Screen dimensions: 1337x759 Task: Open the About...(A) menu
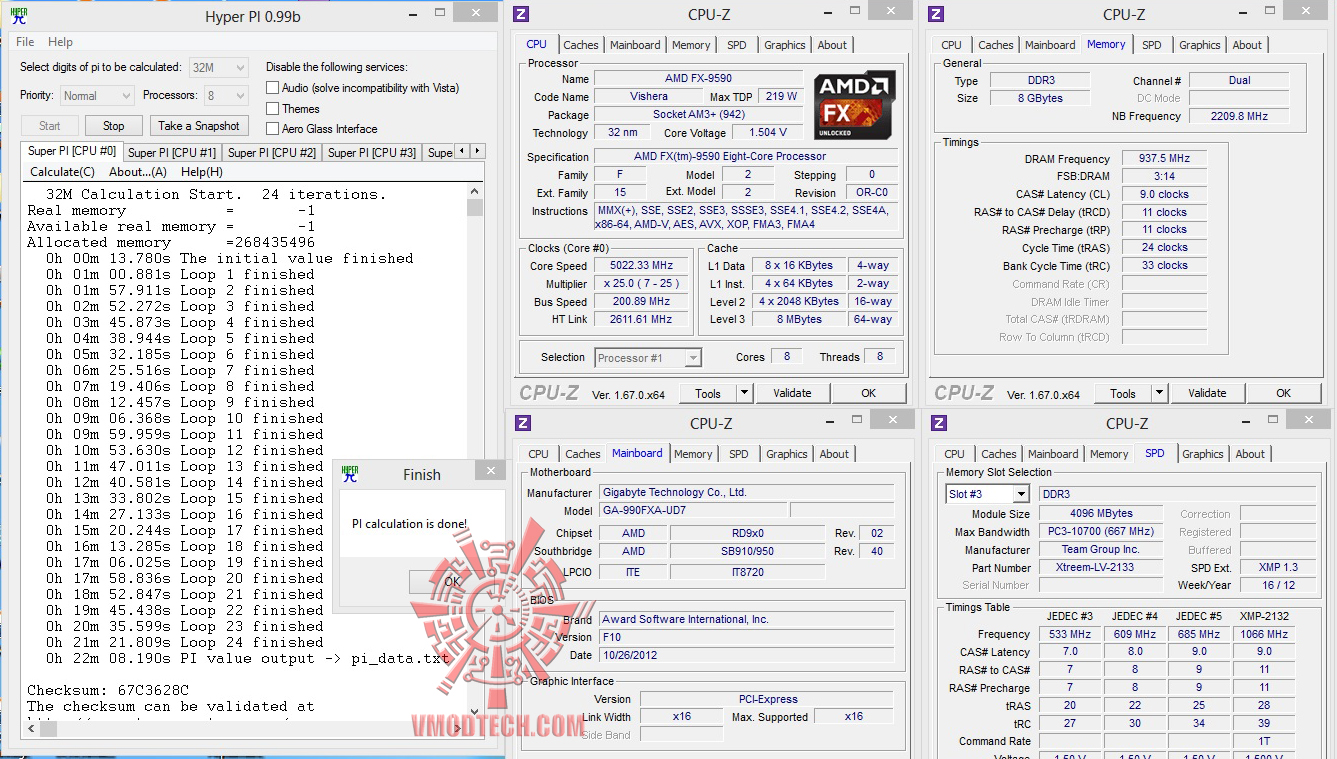coord(138,172)
